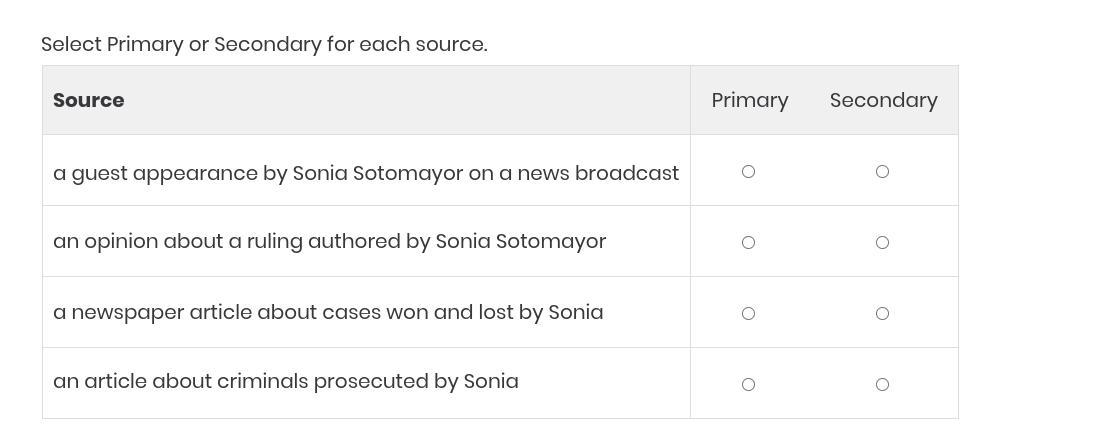Click the word 'broadcast' in the first row
Viewport: 1093px width, 432px height.
coord(627,173)
